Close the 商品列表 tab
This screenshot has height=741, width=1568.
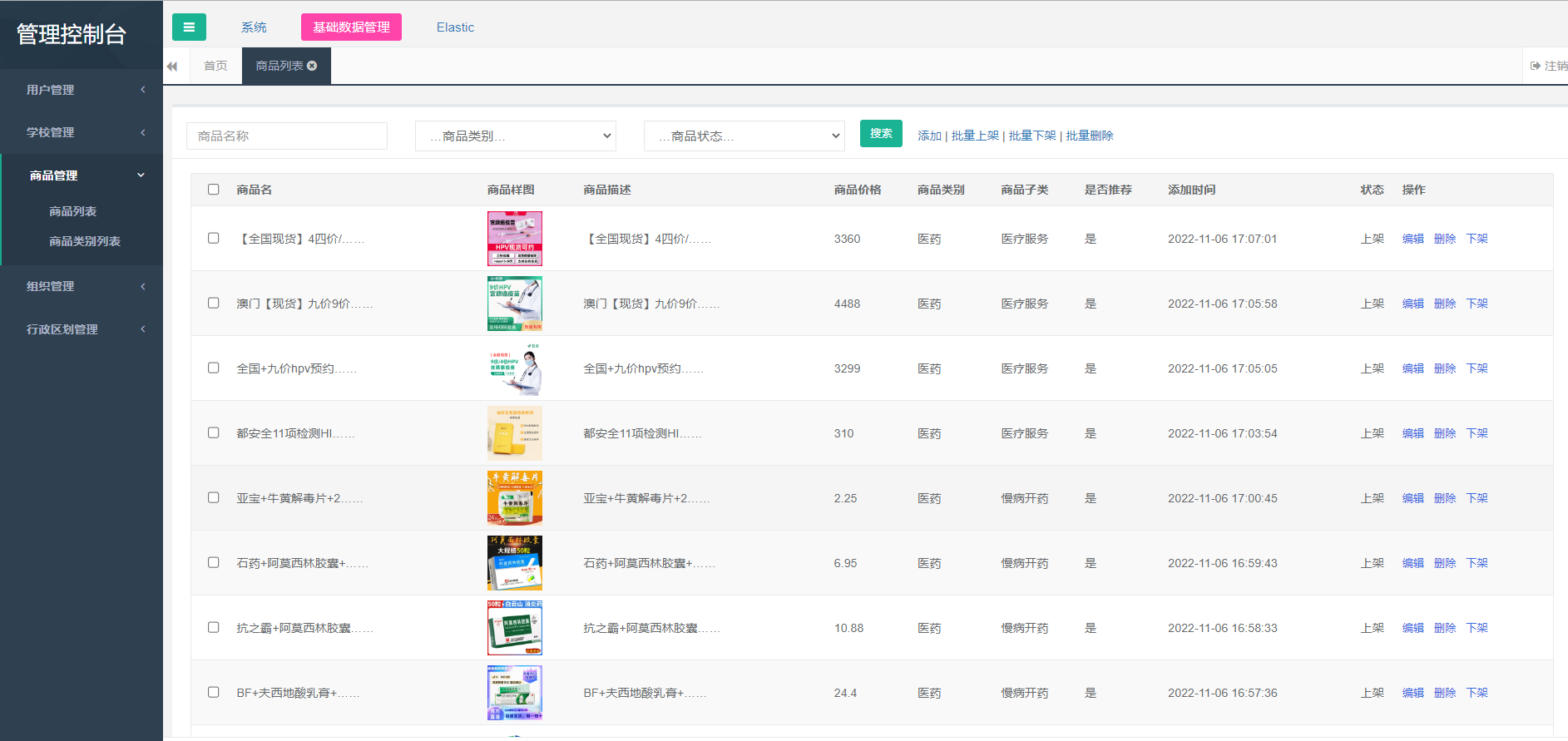click(312, 66)
